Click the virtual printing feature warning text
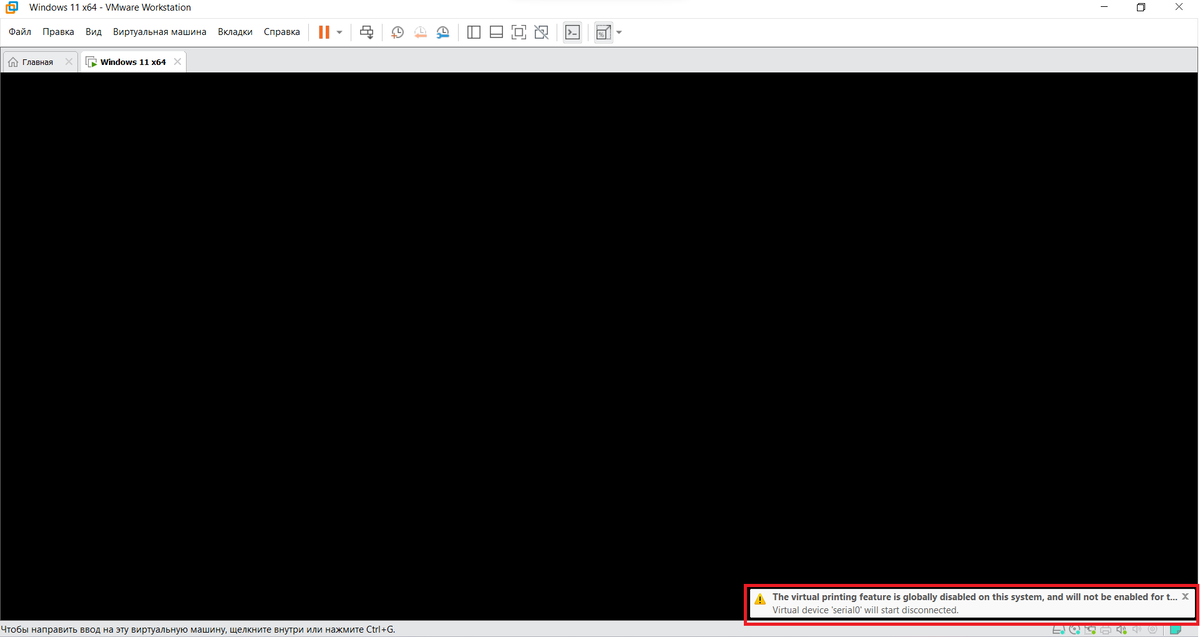The width and height of the screenshot is (1200, 637). pyautogui.click(x=974, y=597)
